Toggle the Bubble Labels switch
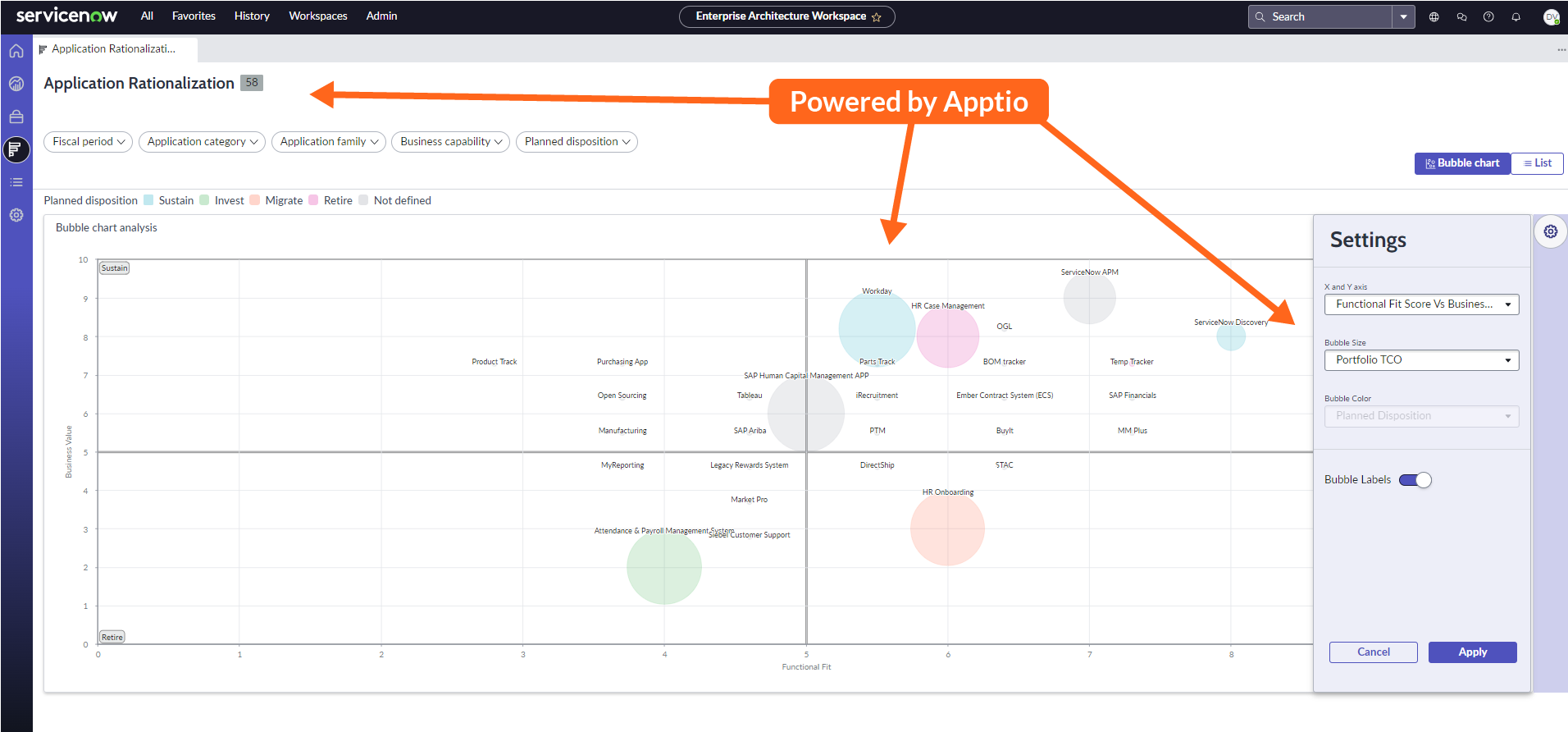This screenshot has width=1568, height=732. tap(1415, 480)
